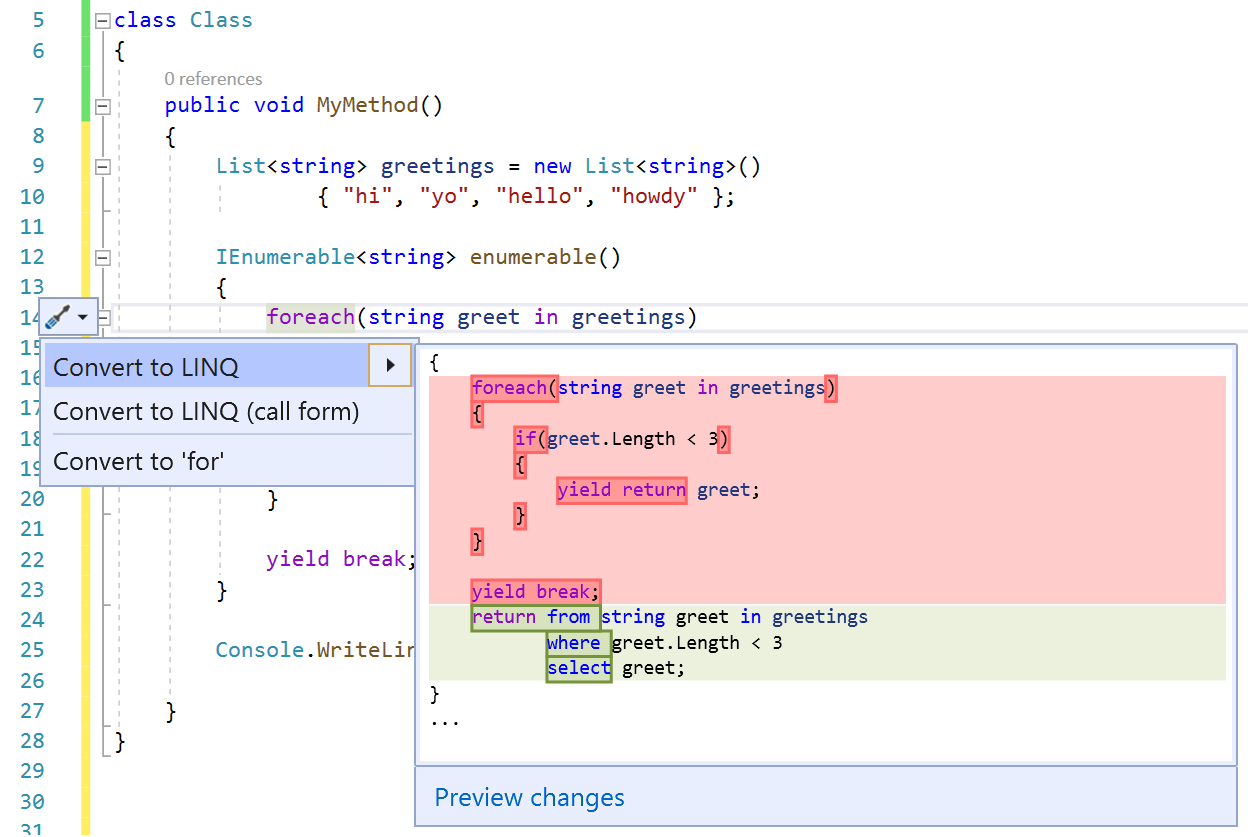Click 'yield break' inside the removed red code
Image resolution: width=1248 pixels, height=837 pixels.
[534, 591]
